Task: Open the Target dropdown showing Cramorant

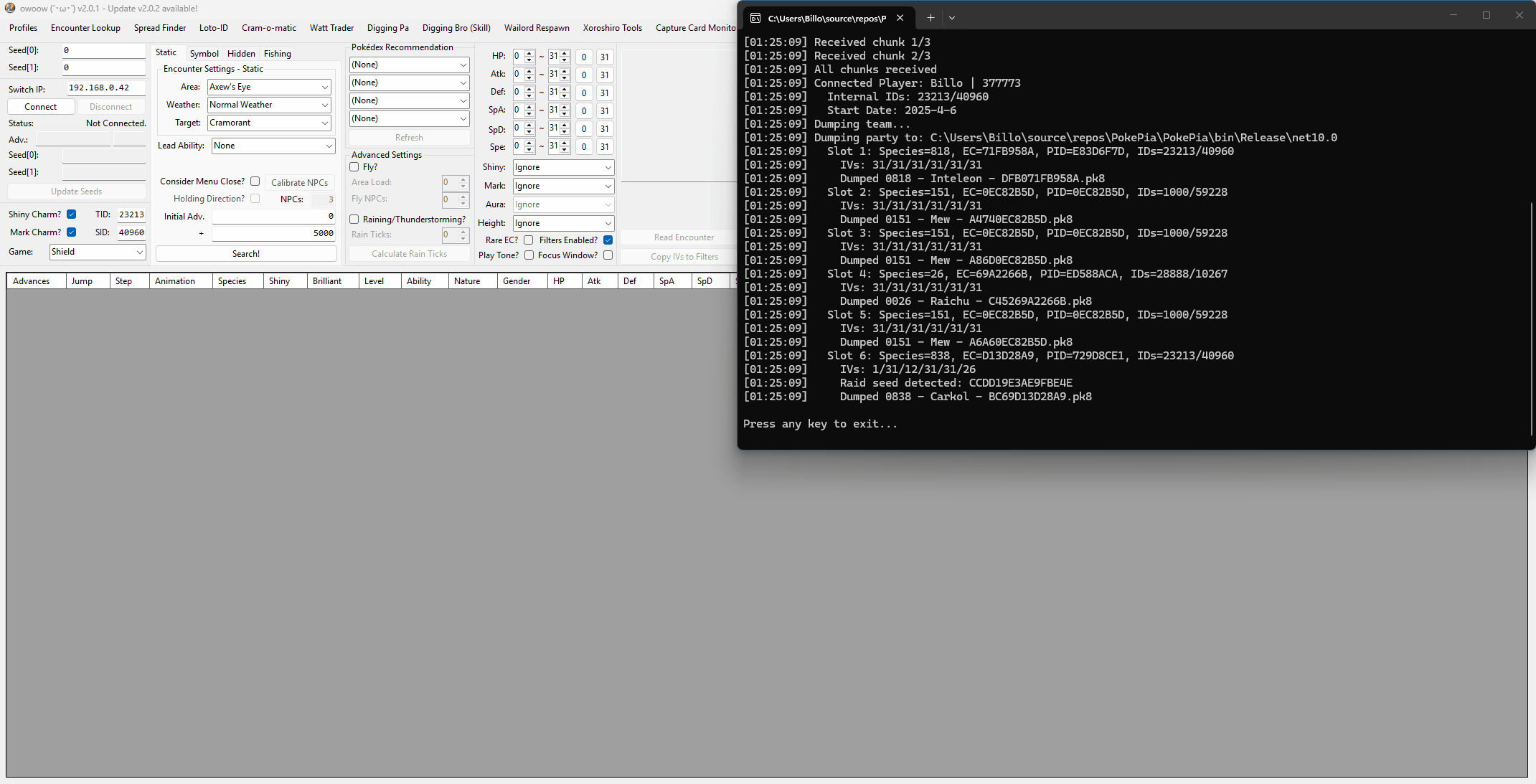Action: (x=269, y=123)
